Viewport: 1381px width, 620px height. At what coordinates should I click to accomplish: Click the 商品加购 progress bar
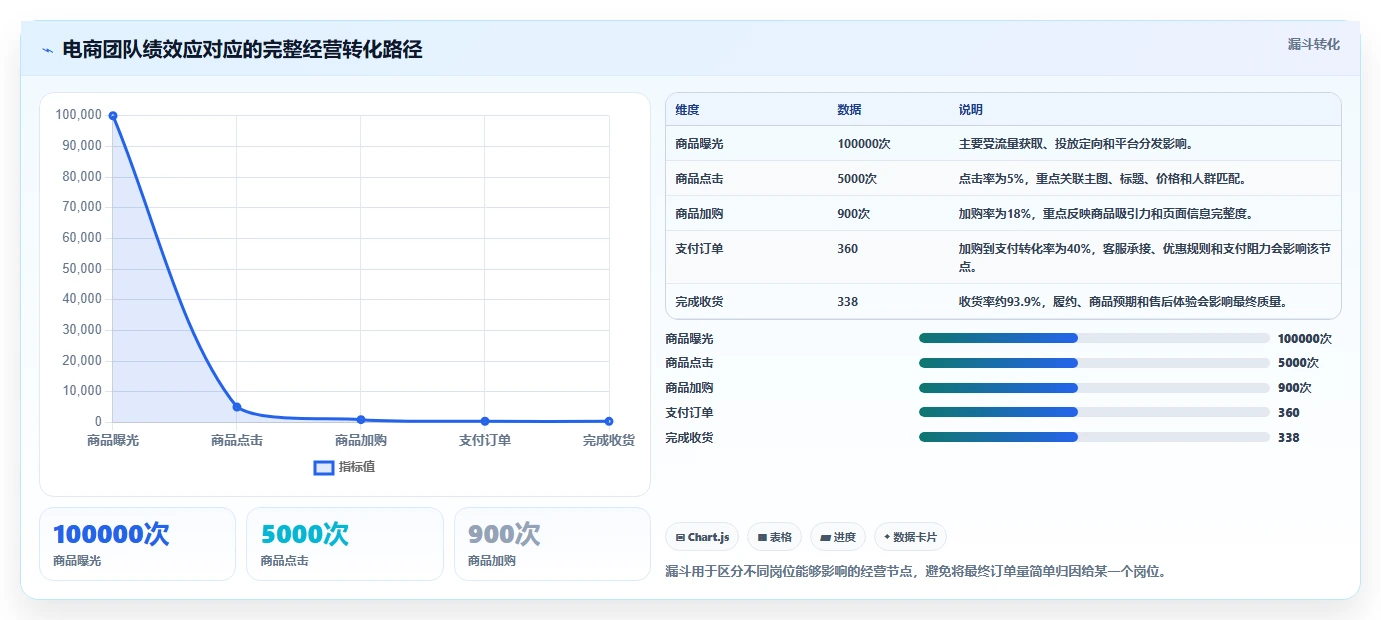[1094, 388]
